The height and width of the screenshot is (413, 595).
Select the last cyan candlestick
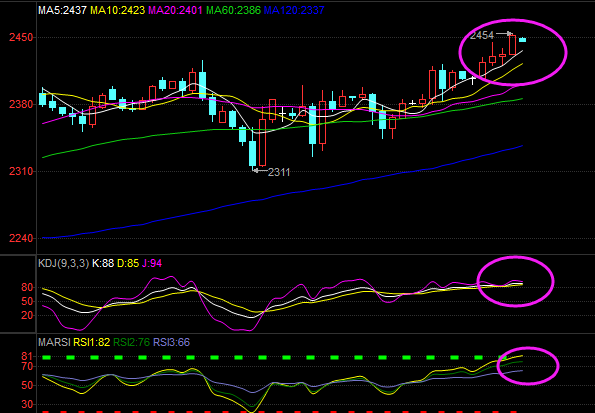point(523,39)
